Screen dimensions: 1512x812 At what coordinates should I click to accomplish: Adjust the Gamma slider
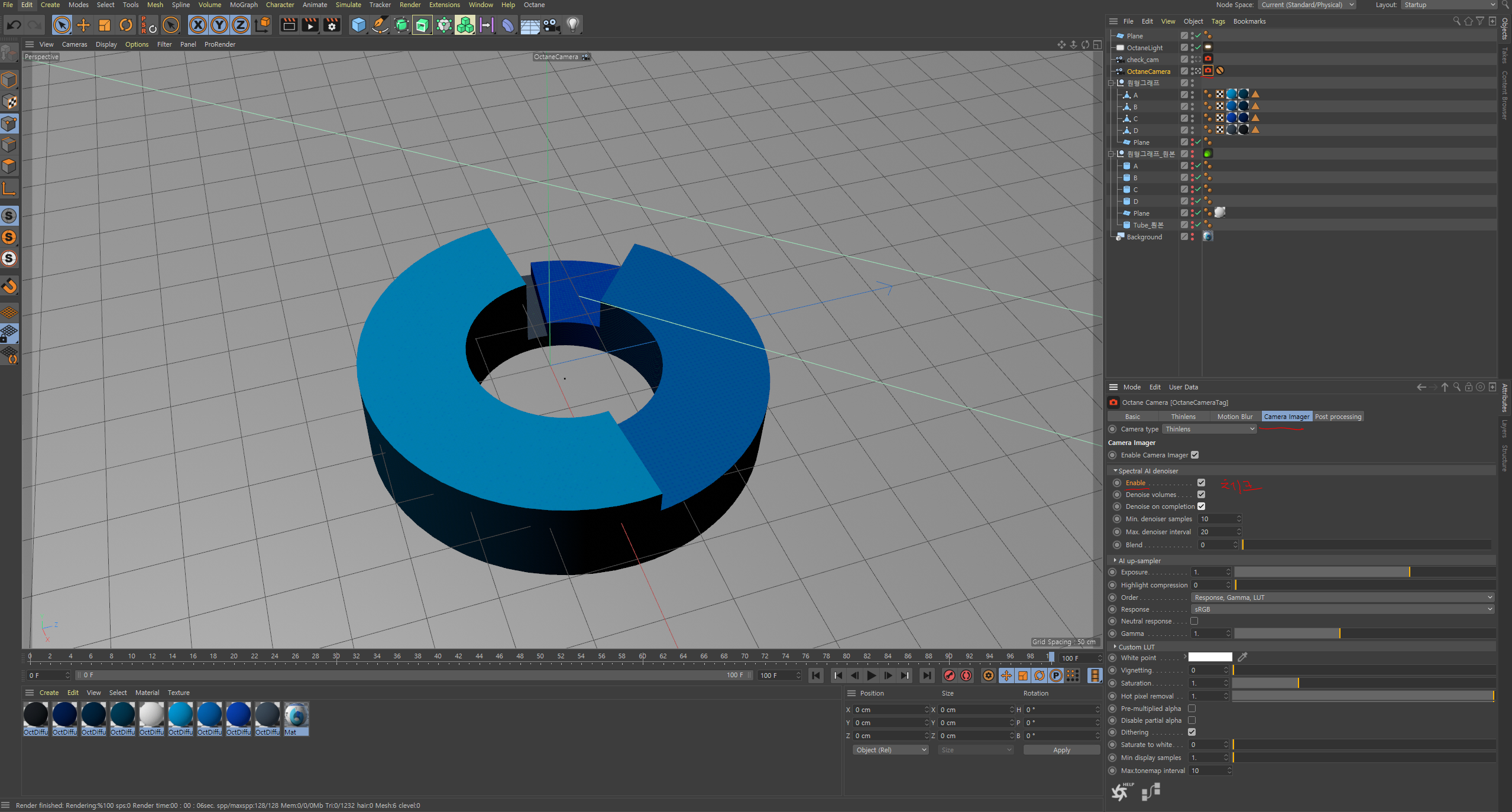click(1365, 634)
